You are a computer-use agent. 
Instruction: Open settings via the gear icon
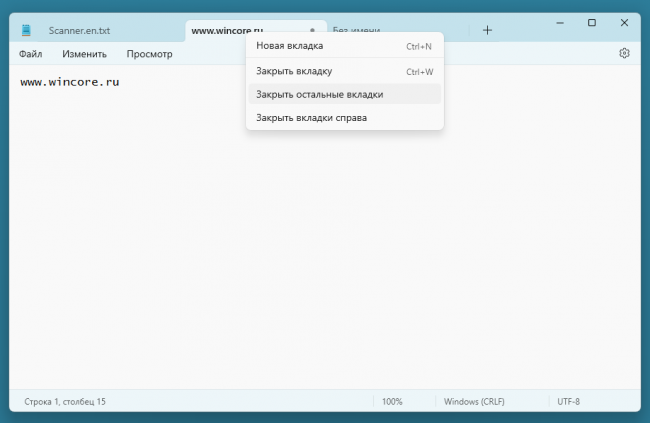(624, 53)
